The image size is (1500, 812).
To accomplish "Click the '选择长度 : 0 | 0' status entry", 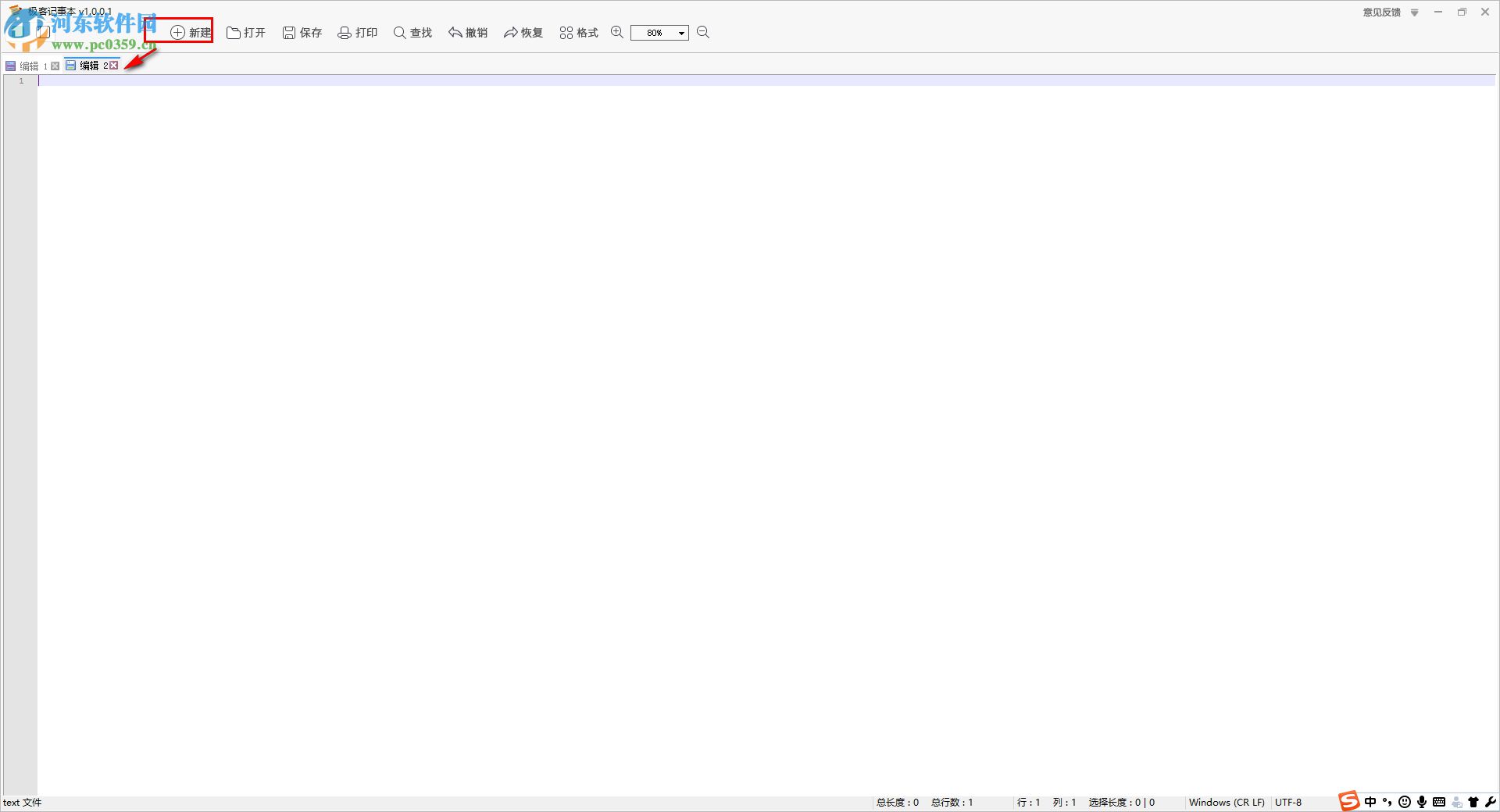I will (1122, 803).
